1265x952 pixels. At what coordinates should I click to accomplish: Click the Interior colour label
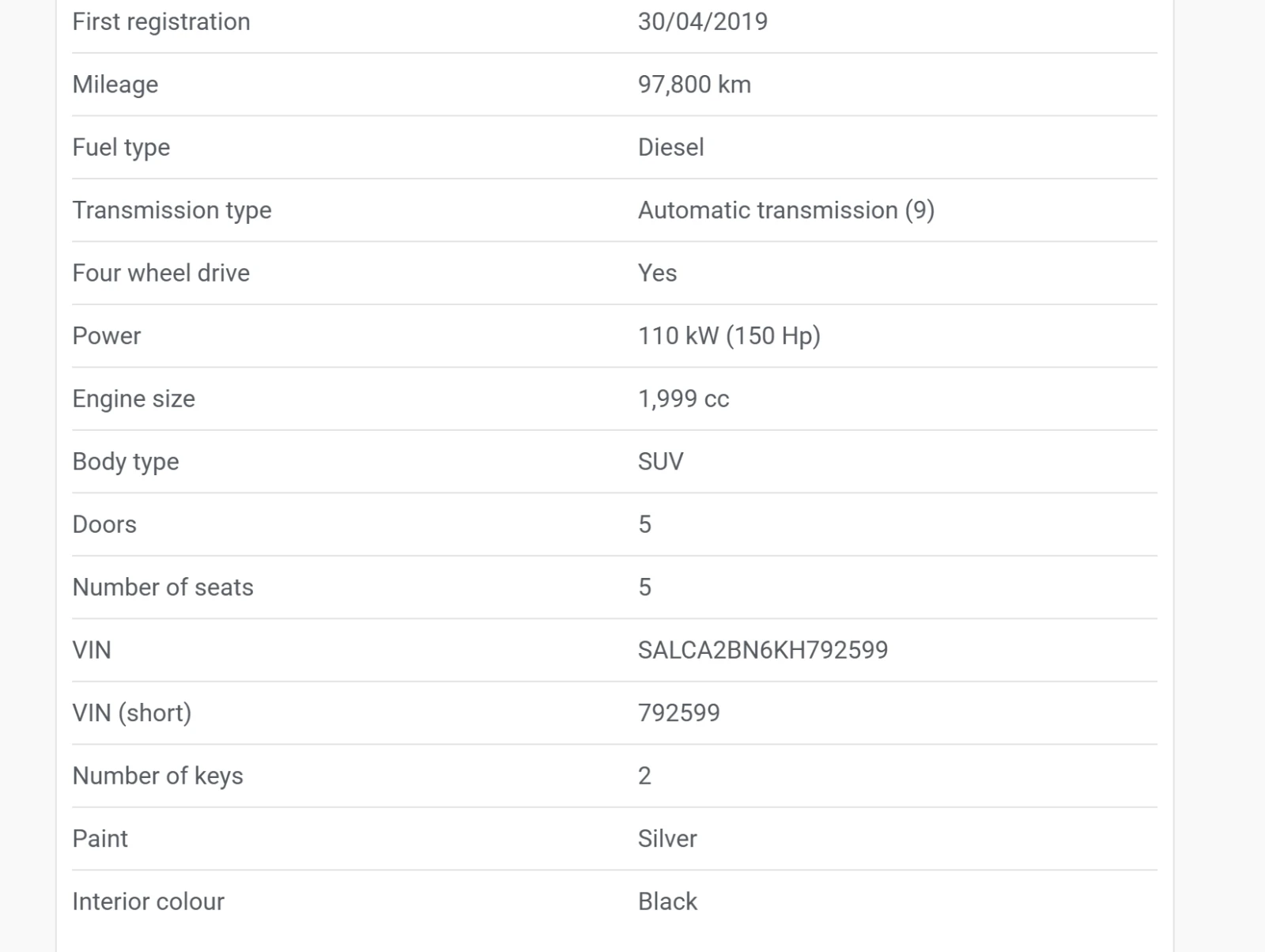(148, 901)
